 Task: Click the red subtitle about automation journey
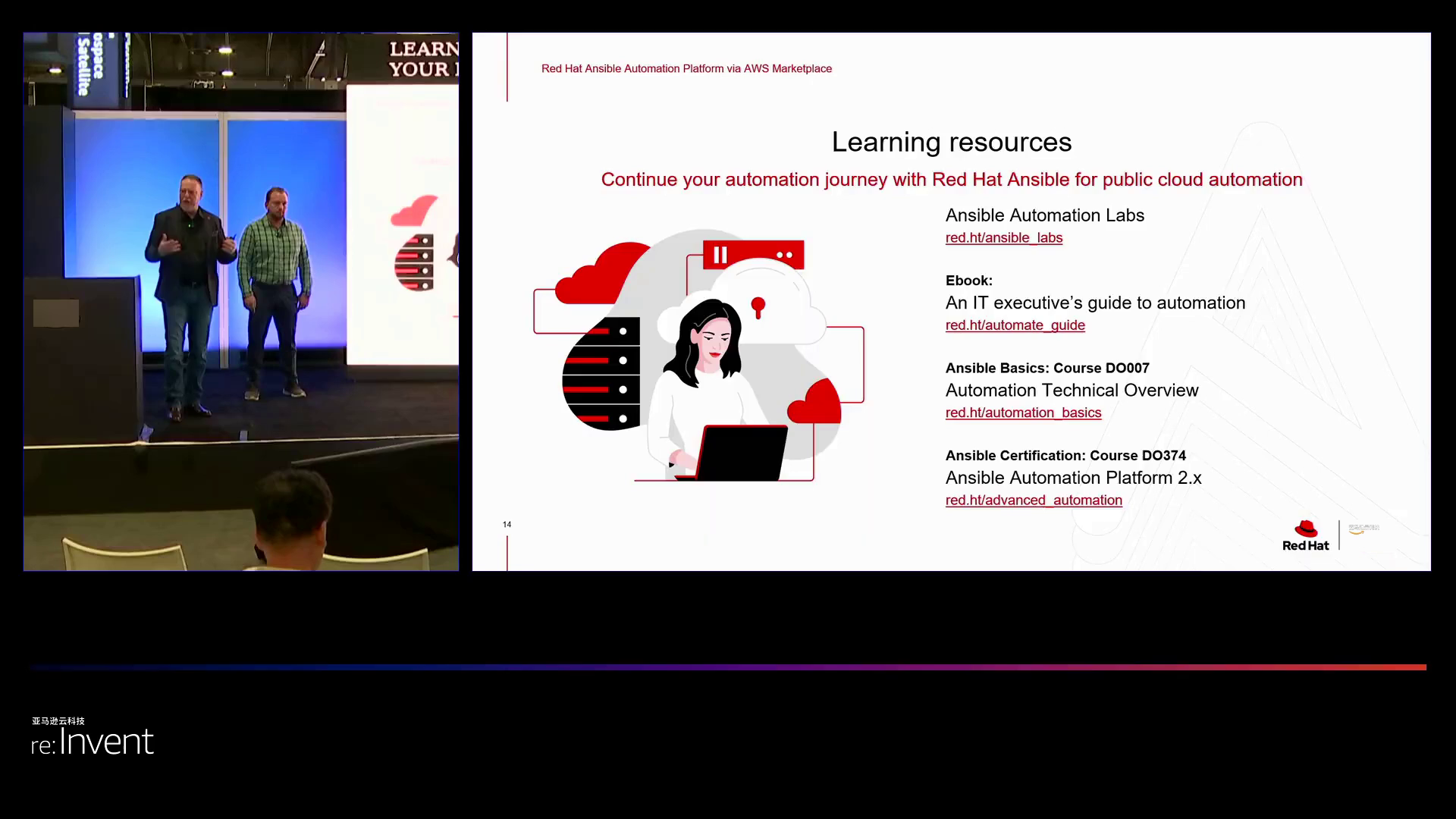(951, 180)
